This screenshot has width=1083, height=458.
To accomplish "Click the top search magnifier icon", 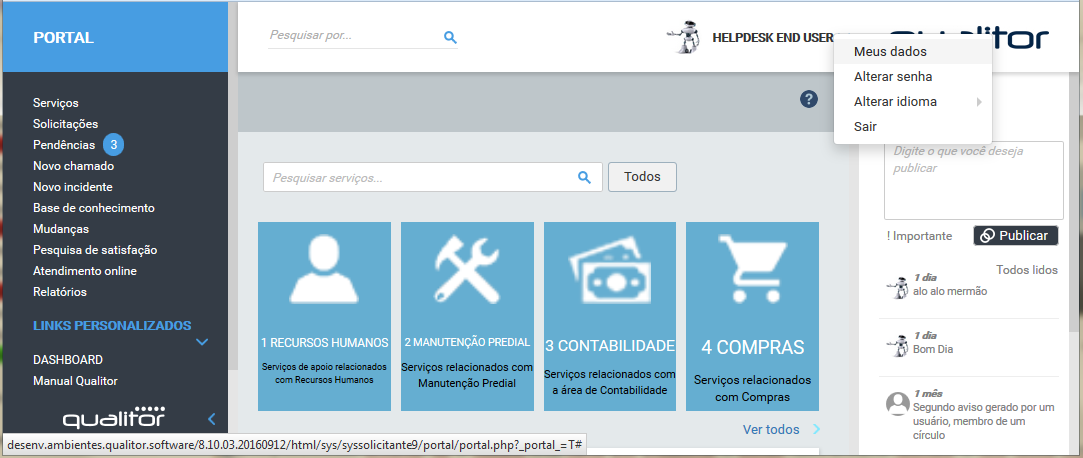I will point(450,37).
